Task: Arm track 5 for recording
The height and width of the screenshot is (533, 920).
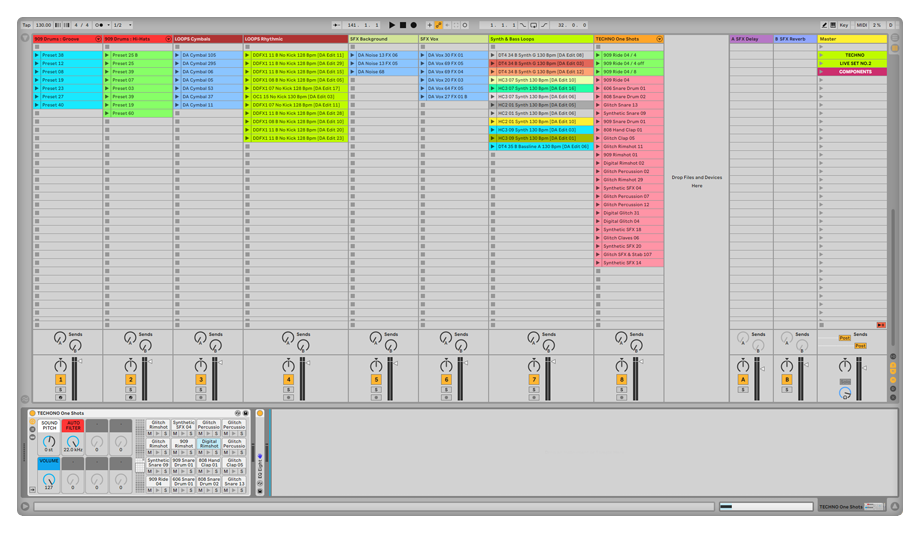Action: click(376, 397)
